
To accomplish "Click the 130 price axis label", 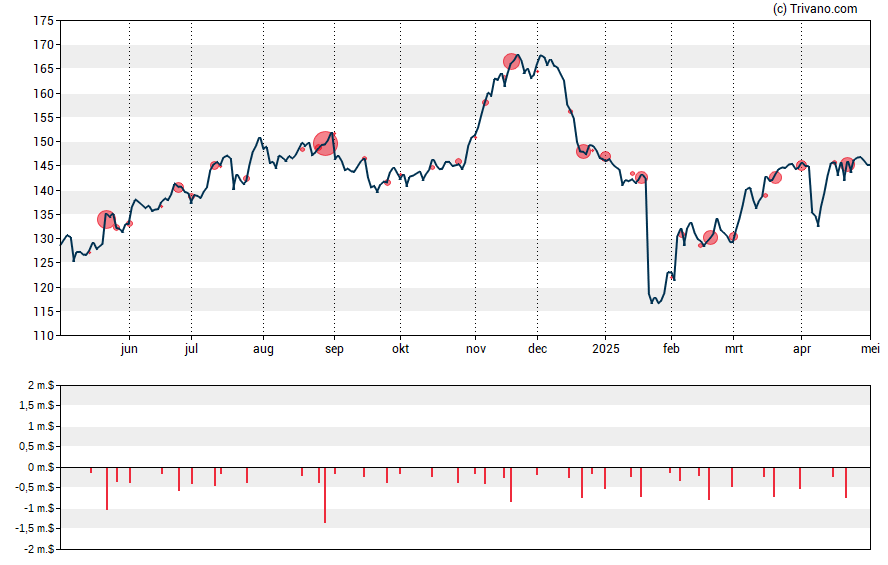I will (x=44, y=239).
